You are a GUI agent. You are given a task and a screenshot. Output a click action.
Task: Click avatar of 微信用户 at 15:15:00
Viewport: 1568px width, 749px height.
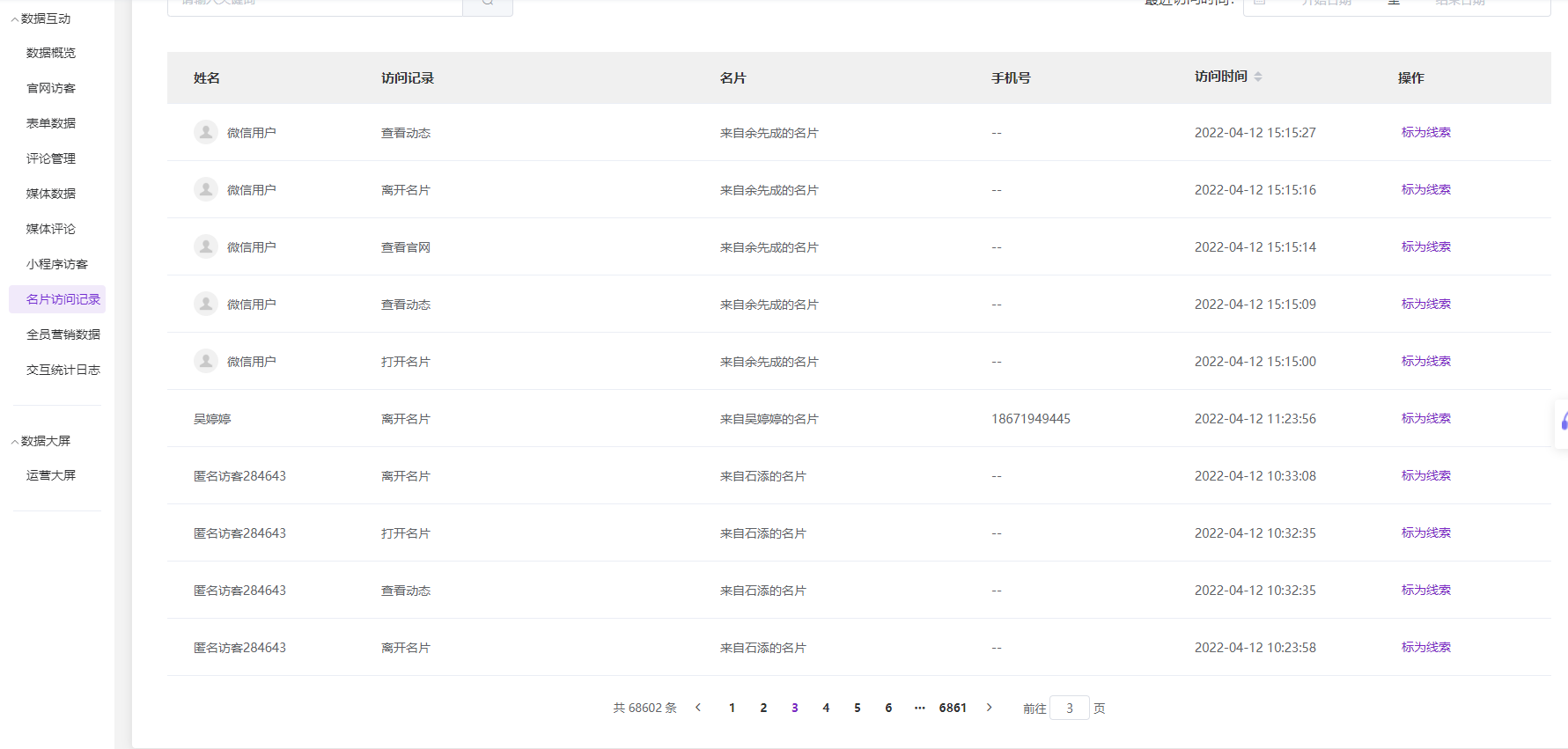(206, 361)
